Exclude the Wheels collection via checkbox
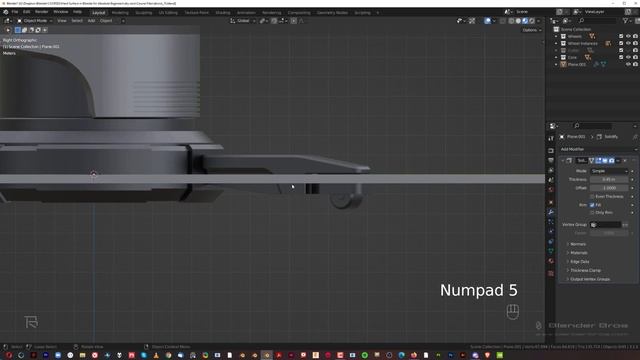This screenshot has width=640, height=360. [x=621, y=36]
